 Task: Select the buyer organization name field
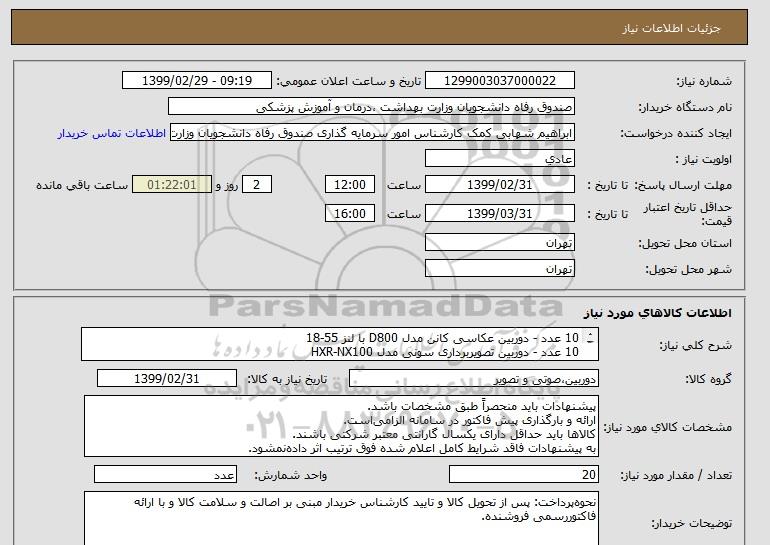371,107
